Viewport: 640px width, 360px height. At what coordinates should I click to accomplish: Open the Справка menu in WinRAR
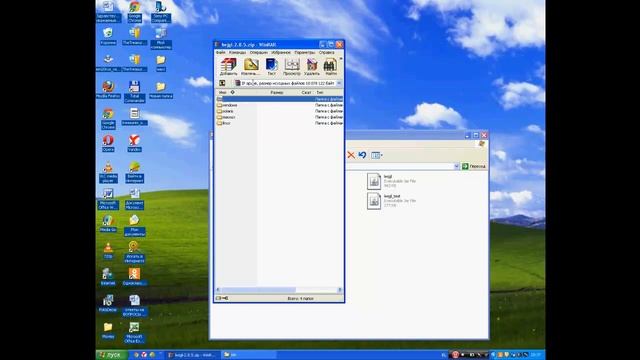(x=327, y=52)
